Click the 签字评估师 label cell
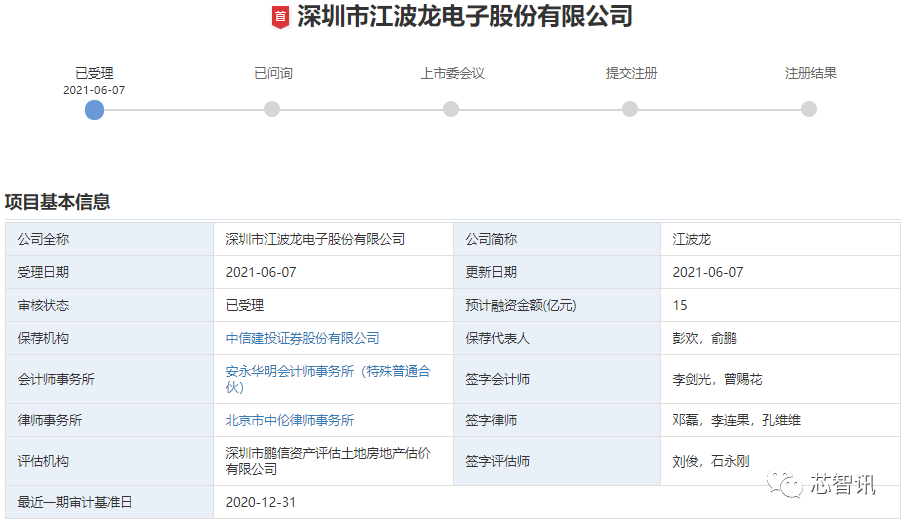The image size is (905, 525). (x=557, y=461)
